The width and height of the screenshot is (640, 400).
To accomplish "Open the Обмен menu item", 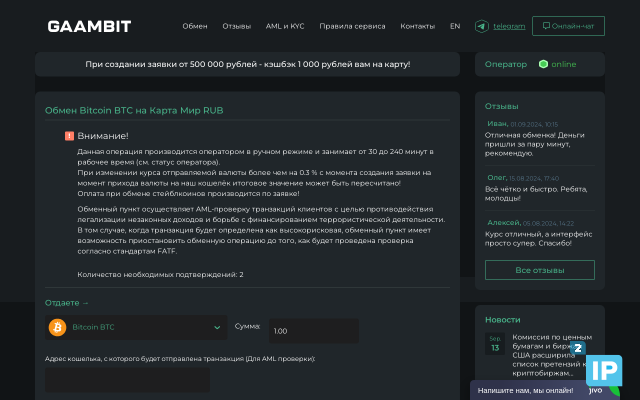I will pyautogui.click(x=195, y=26).
